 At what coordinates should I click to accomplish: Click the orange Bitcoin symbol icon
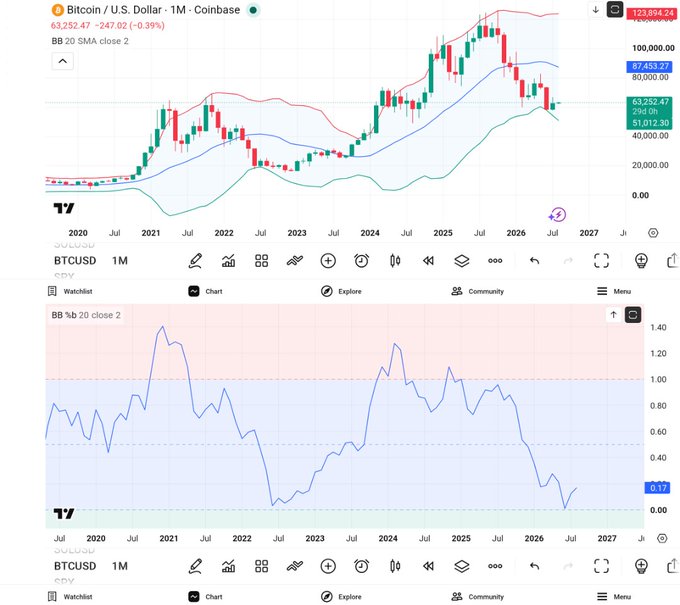point(57,10)
